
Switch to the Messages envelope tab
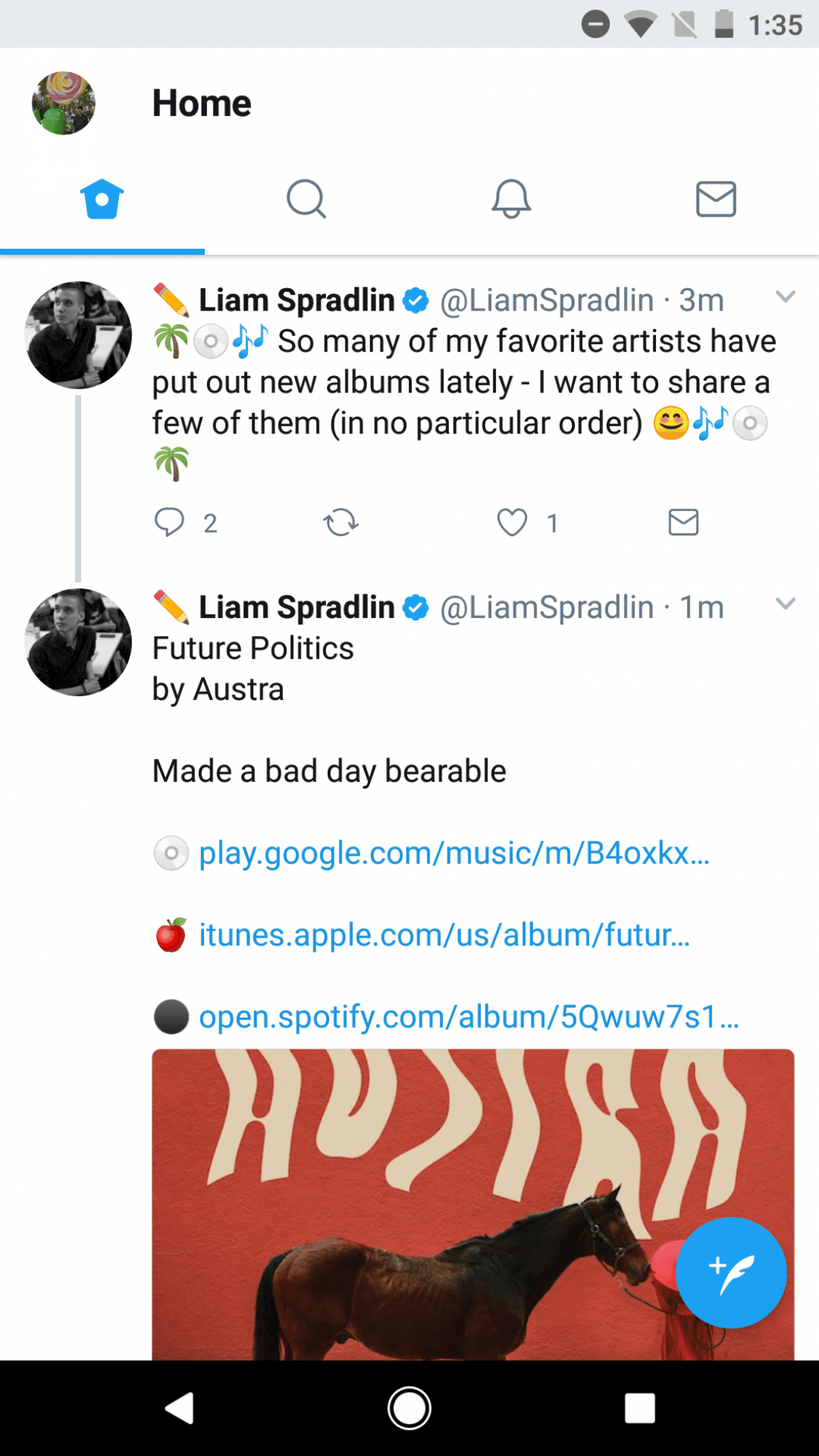coord(716,199)
